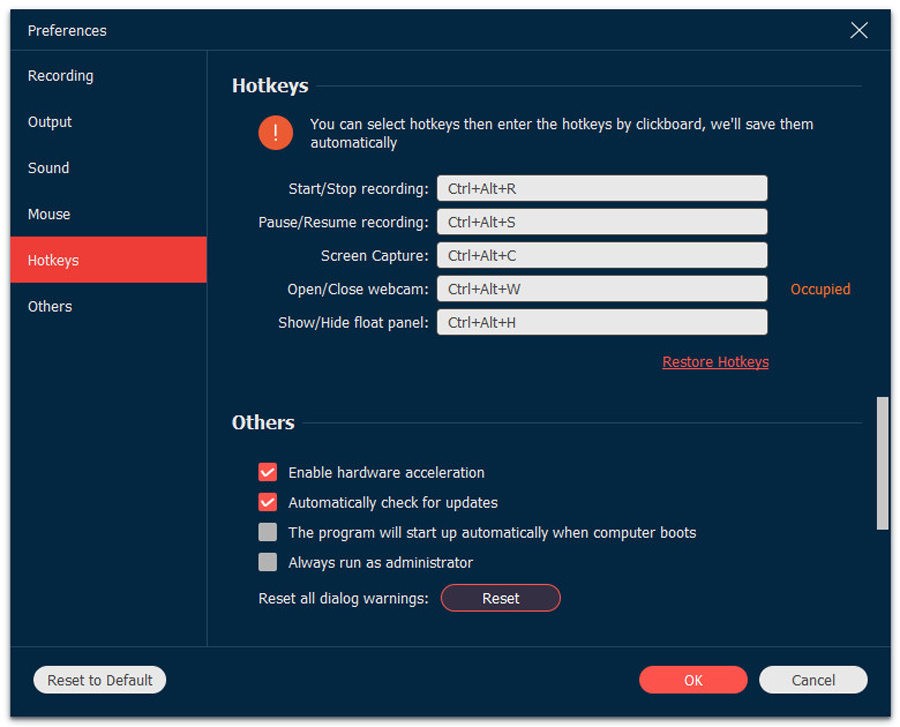Viewport: 900px width, 727px height.
Task: Click the occupied Open/Close webcam hotkey field
Action: [x=602, y=288]
